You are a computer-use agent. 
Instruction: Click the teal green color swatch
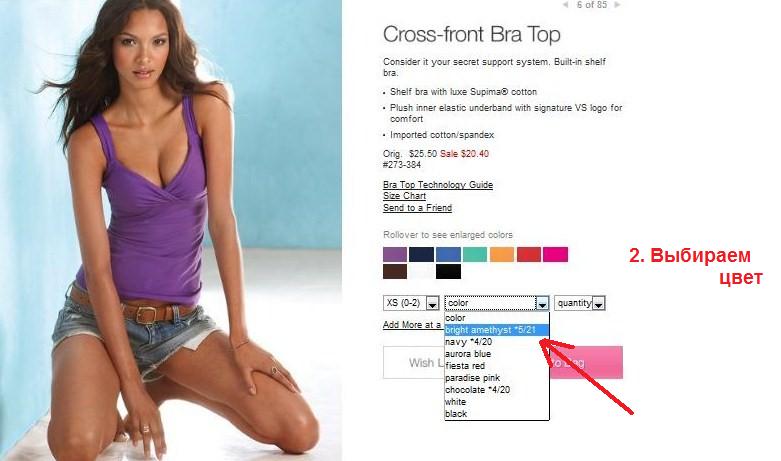(475, 254)
